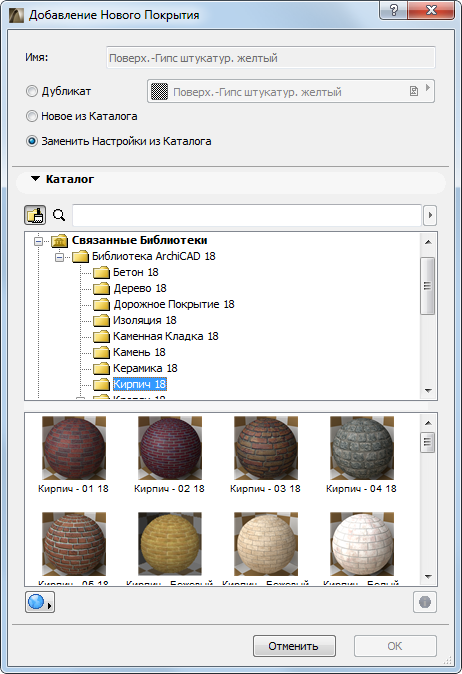Click the help question mark button
462x674 pixels.
pos(393,10)
